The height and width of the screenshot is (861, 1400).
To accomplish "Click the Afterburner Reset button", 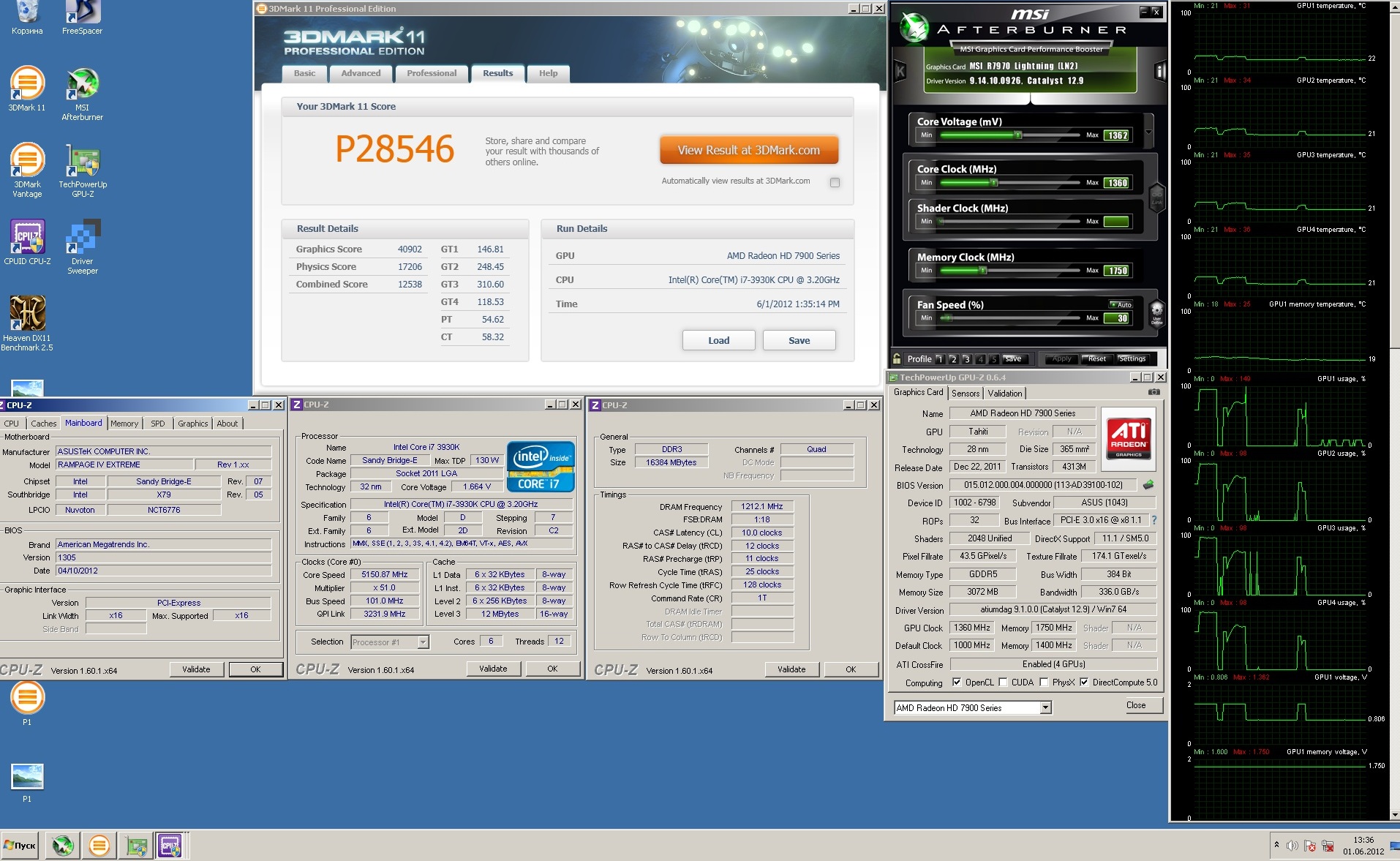I will click(x=1096, y=358).
